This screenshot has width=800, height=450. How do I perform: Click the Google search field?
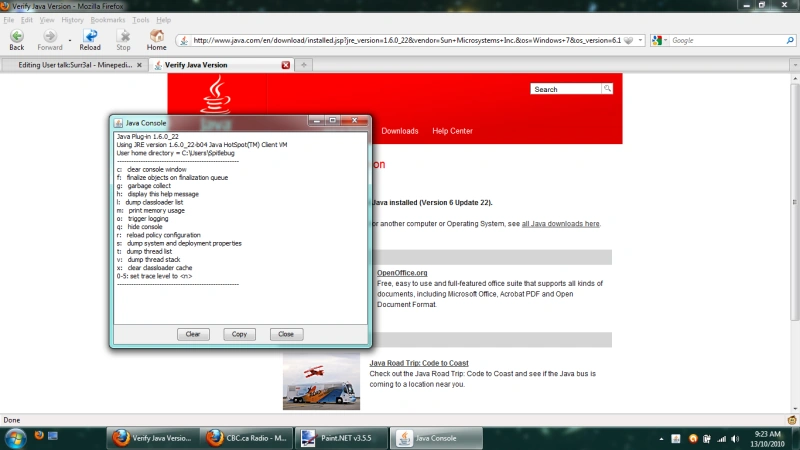pyautogui.click(x=728, y=40)
